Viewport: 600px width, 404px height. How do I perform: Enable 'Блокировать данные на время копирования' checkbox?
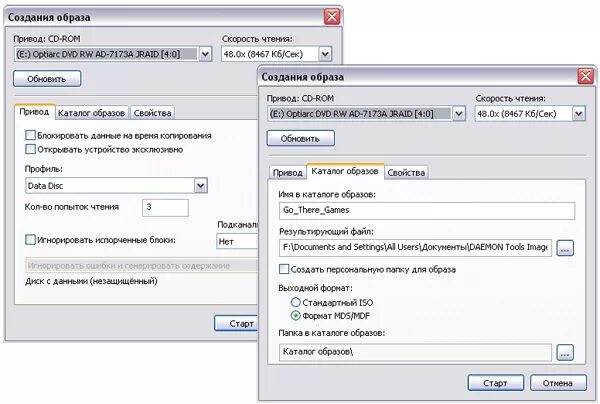click(31, 135)
